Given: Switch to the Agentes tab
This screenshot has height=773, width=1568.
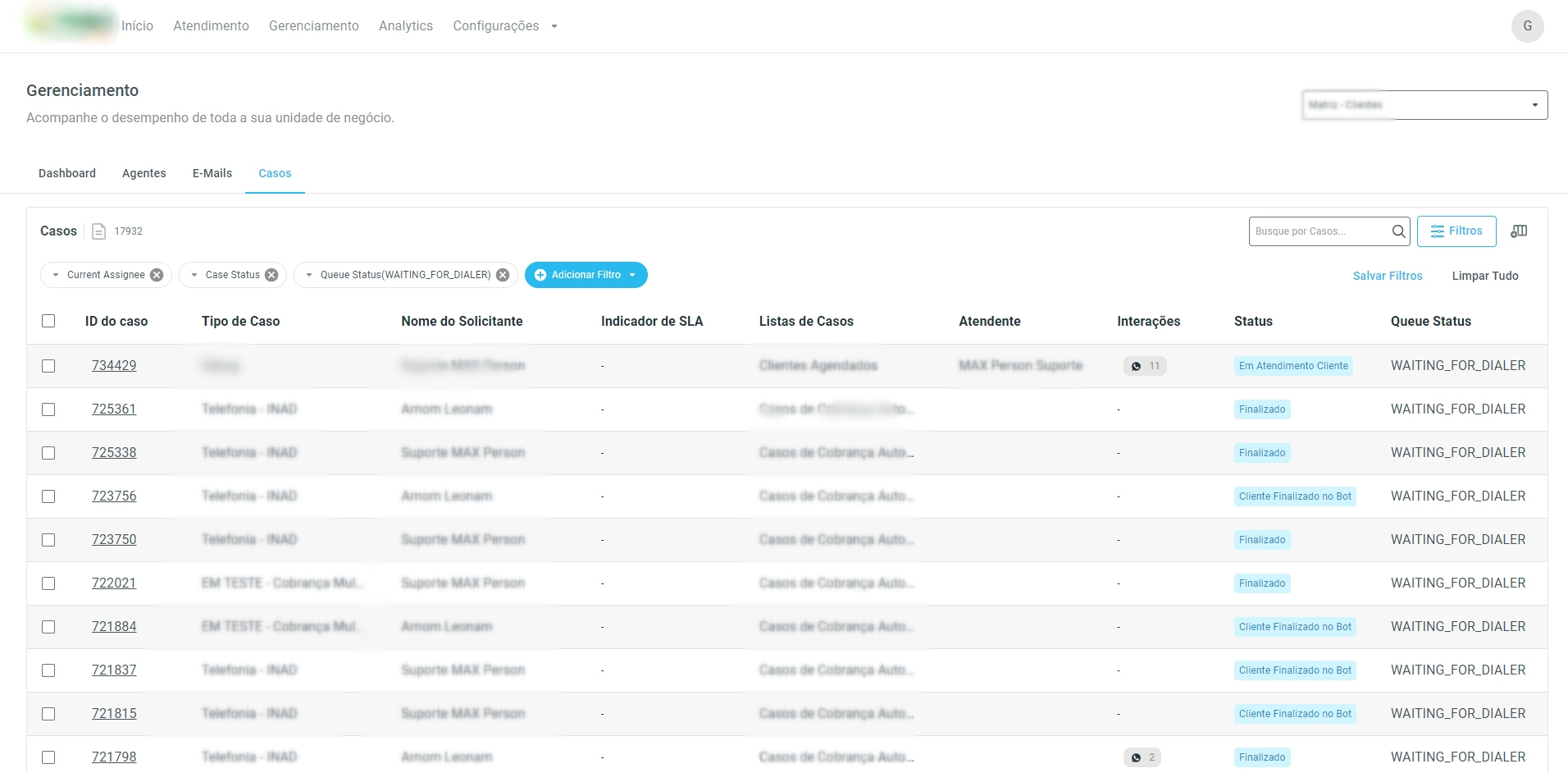Looking at the screenshot, I should (x=144, y=173).
